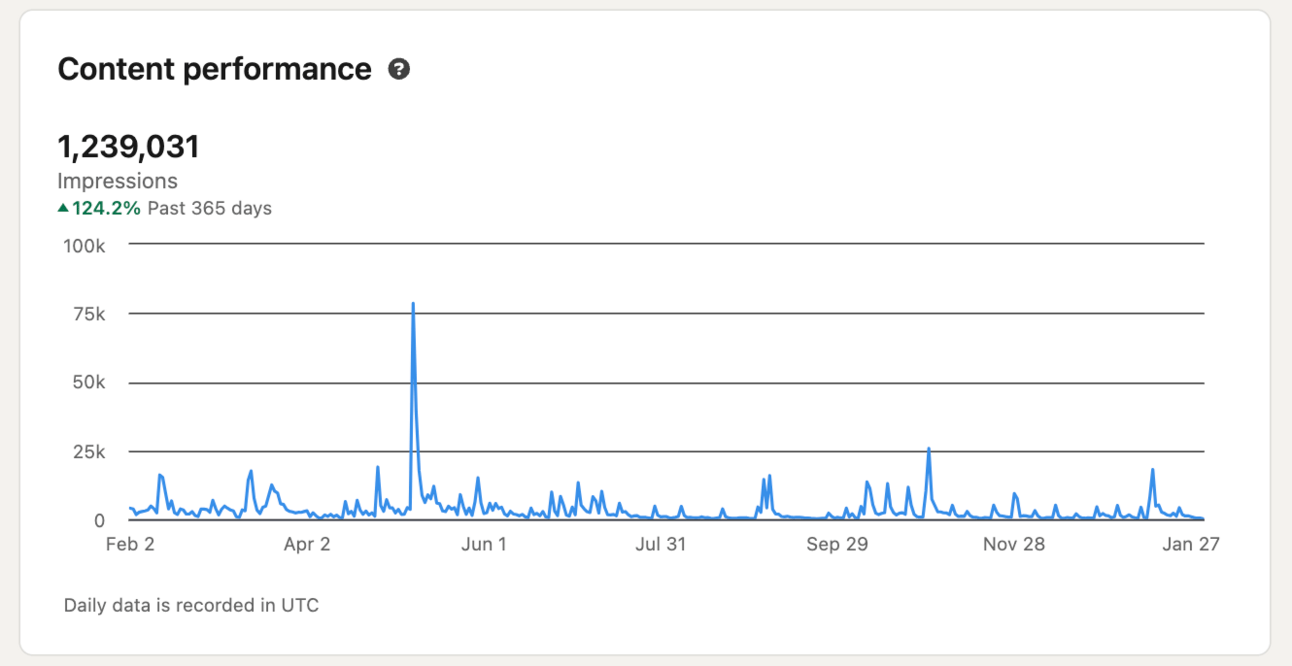Click the green upward triangle growth indicator

pyautogui.click(x=63, y=208)
